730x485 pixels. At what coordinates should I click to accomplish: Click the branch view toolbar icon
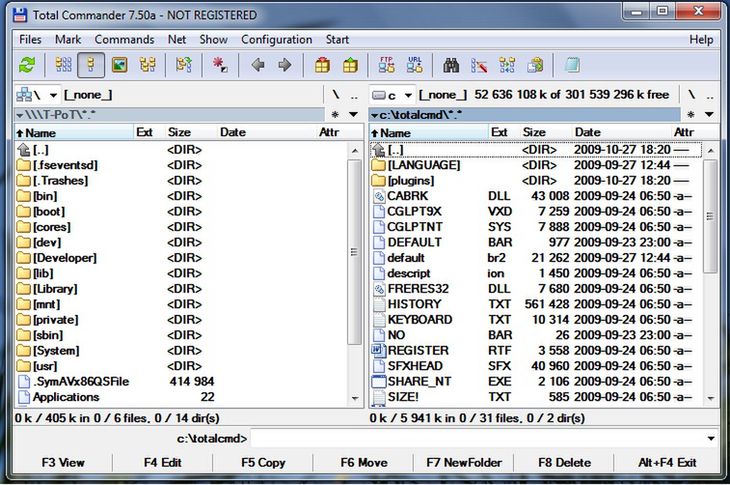184,65
